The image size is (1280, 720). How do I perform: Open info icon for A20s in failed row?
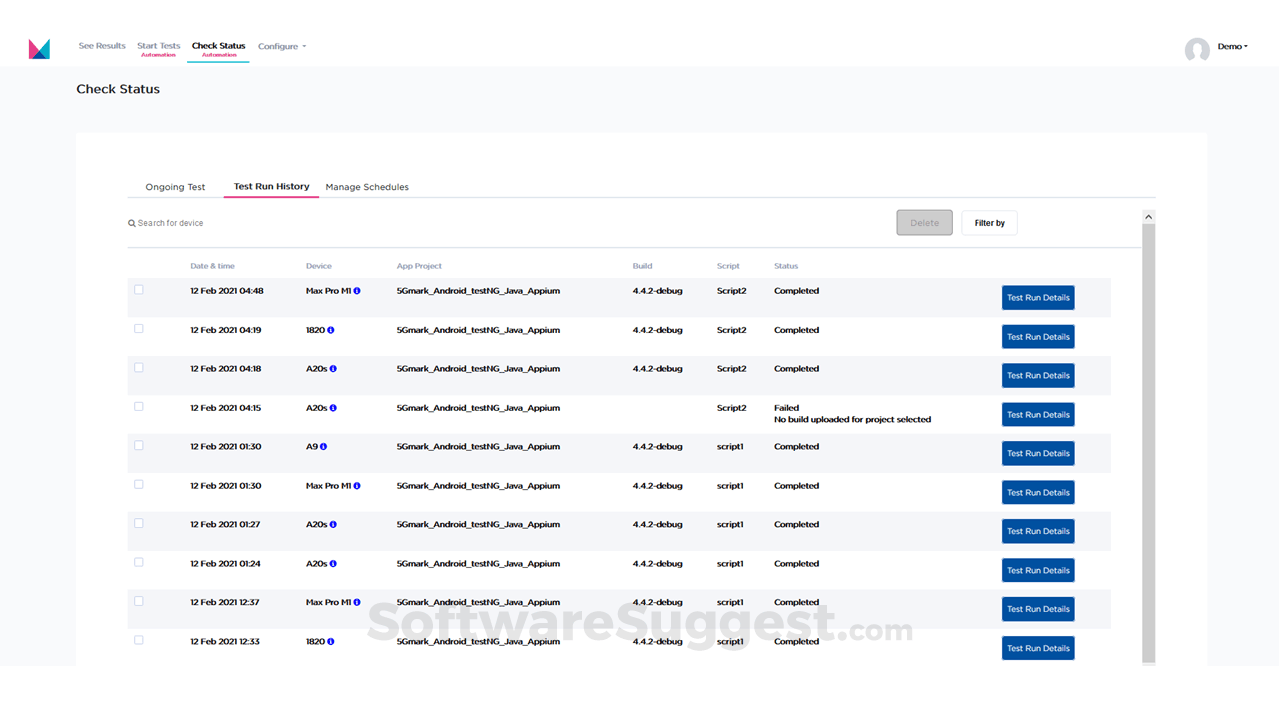click(334, 407)
